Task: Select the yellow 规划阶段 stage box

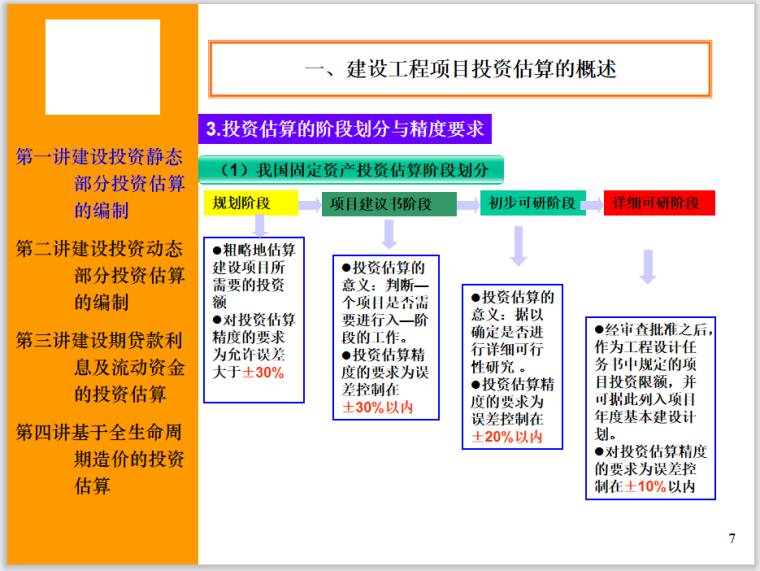Action: click(x=250, y=203)
